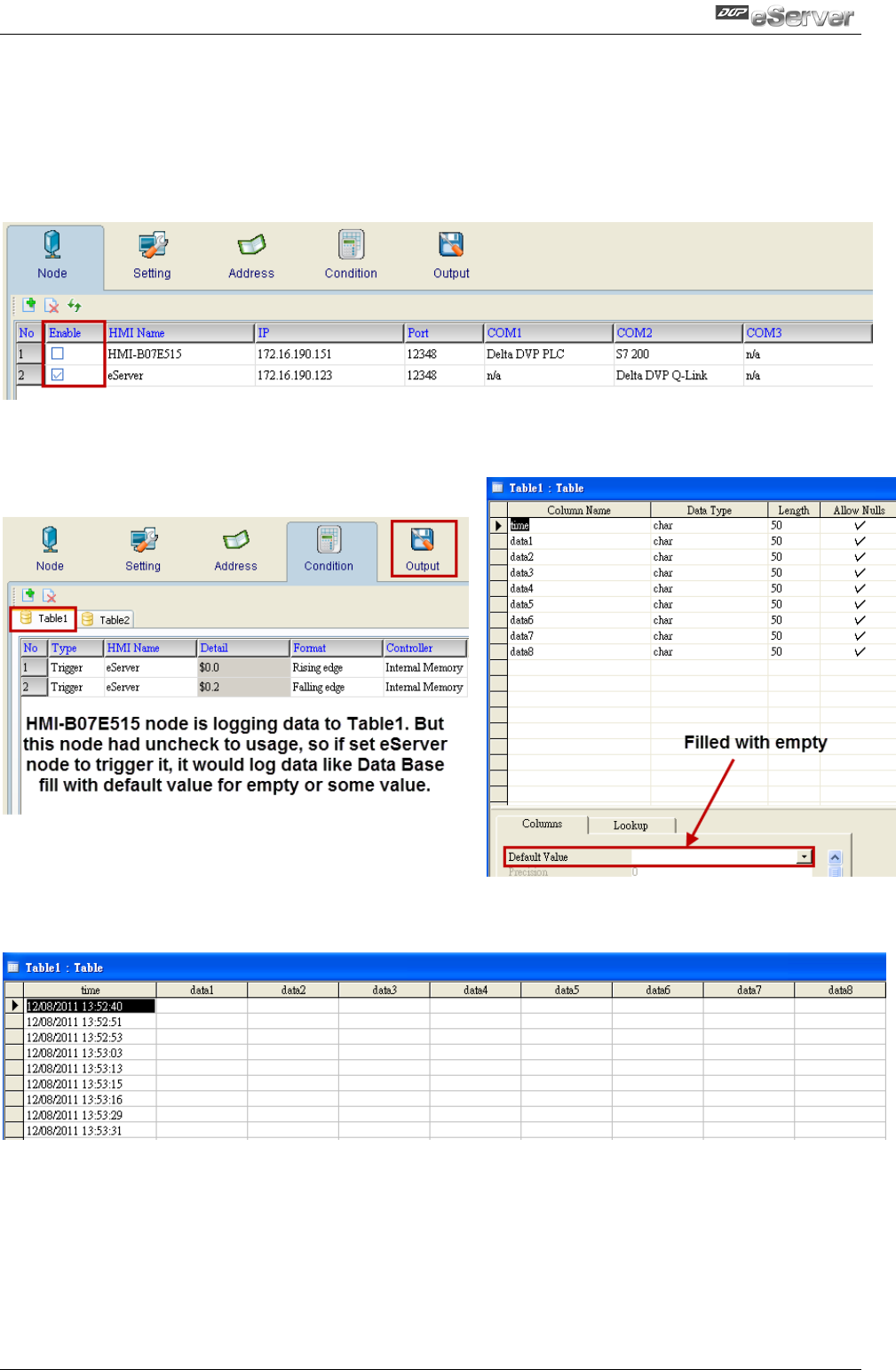
Task: Click the data8 header in records table
Action: (x=840, y=990)
